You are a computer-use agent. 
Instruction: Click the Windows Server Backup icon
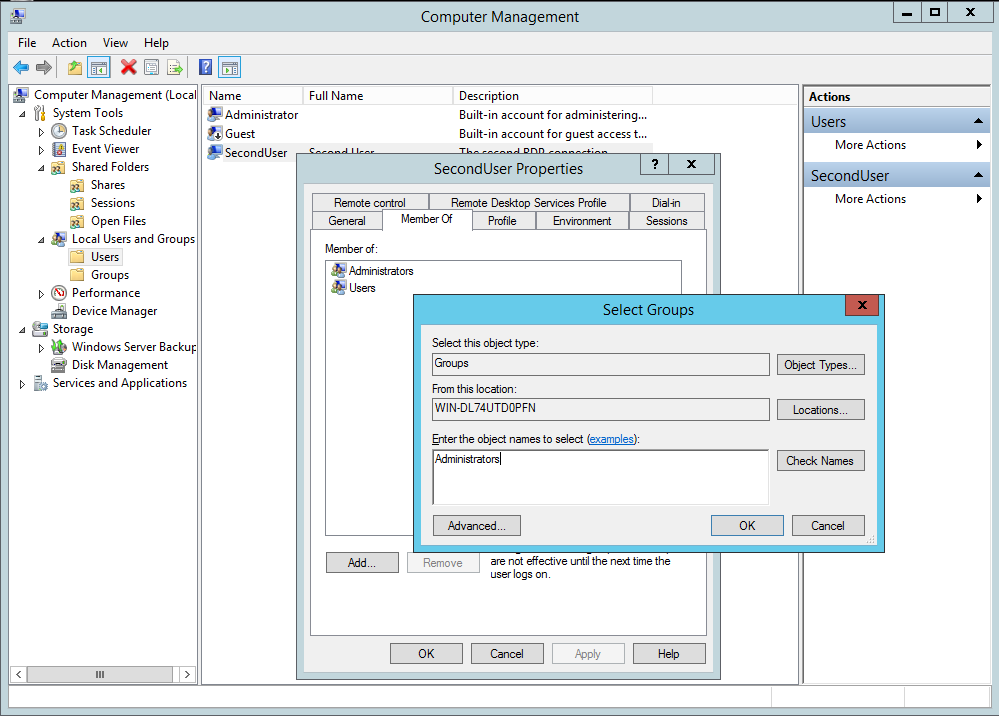coord(59,347)
